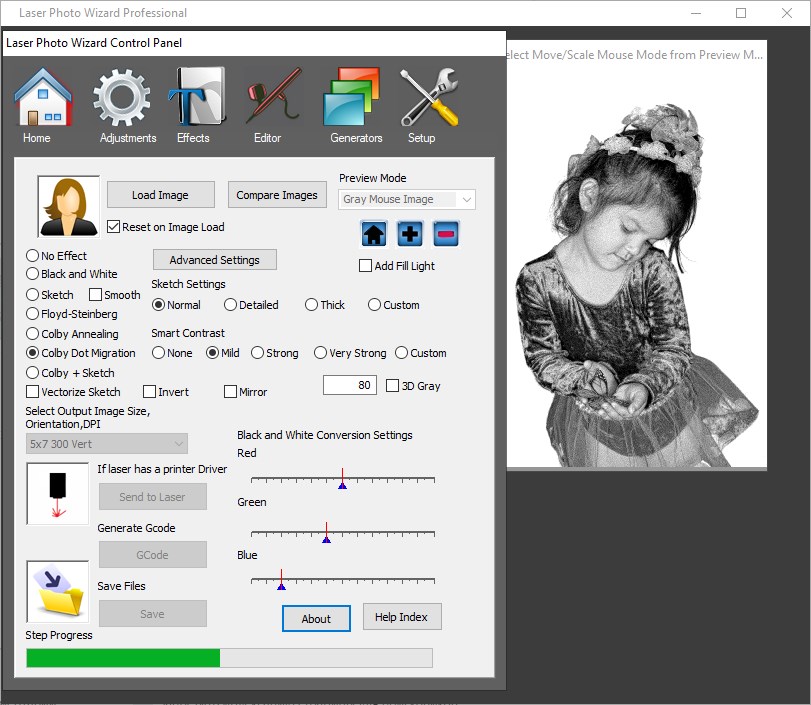Click the blue Home preview icon
Viewport: 811px width, 705px height.
tap(371, 232)
